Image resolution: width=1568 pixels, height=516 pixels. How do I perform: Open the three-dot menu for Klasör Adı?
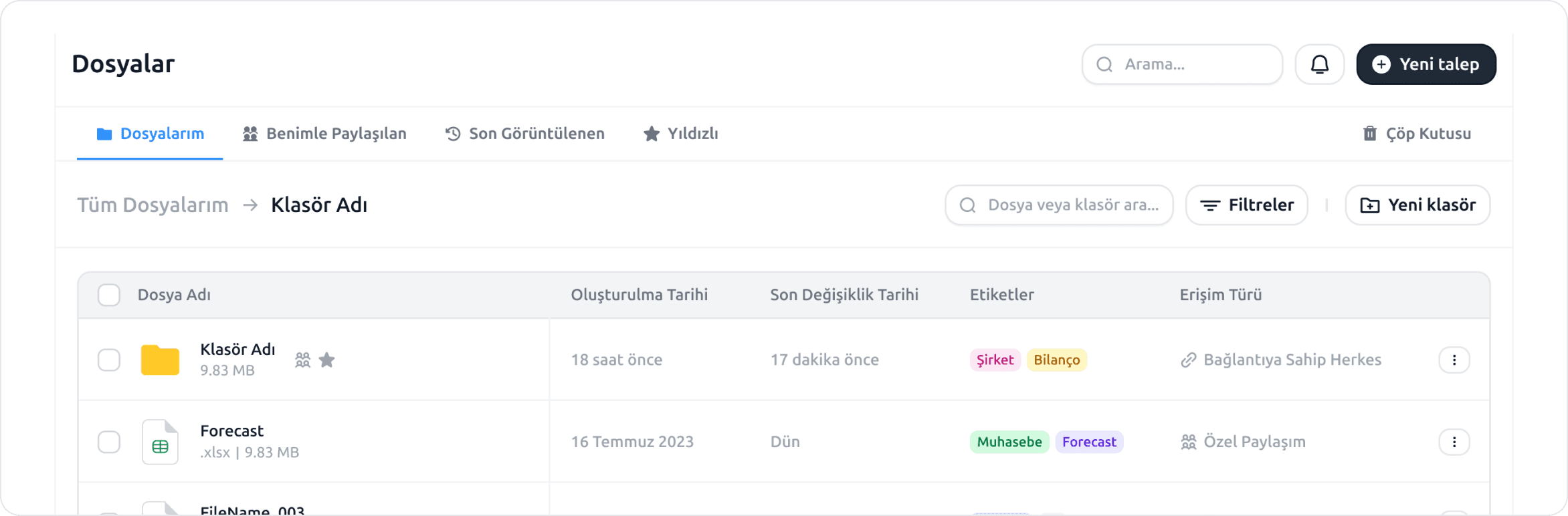tap(1454, 360)
